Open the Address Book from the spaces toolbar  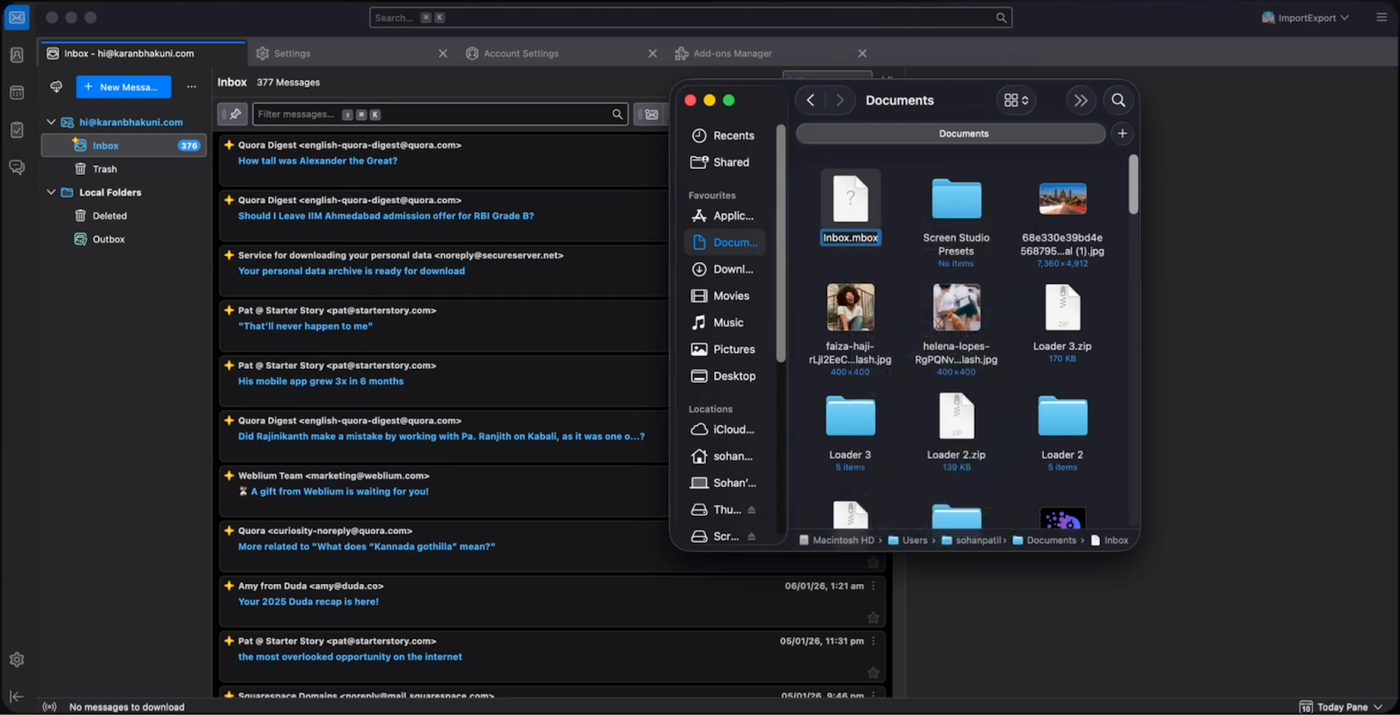click(x=17, y=55)
